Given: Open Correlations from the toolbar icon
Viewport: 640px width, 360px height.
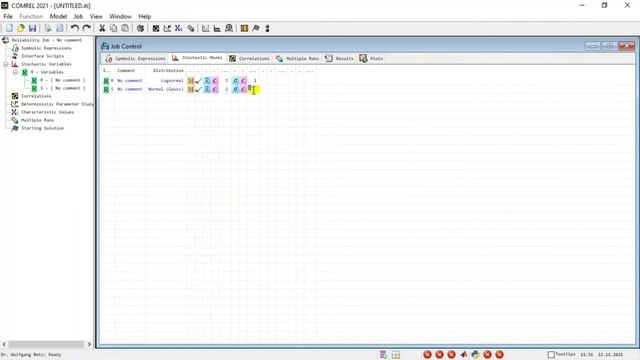Looking at the screenshot, I should point(156,28).
